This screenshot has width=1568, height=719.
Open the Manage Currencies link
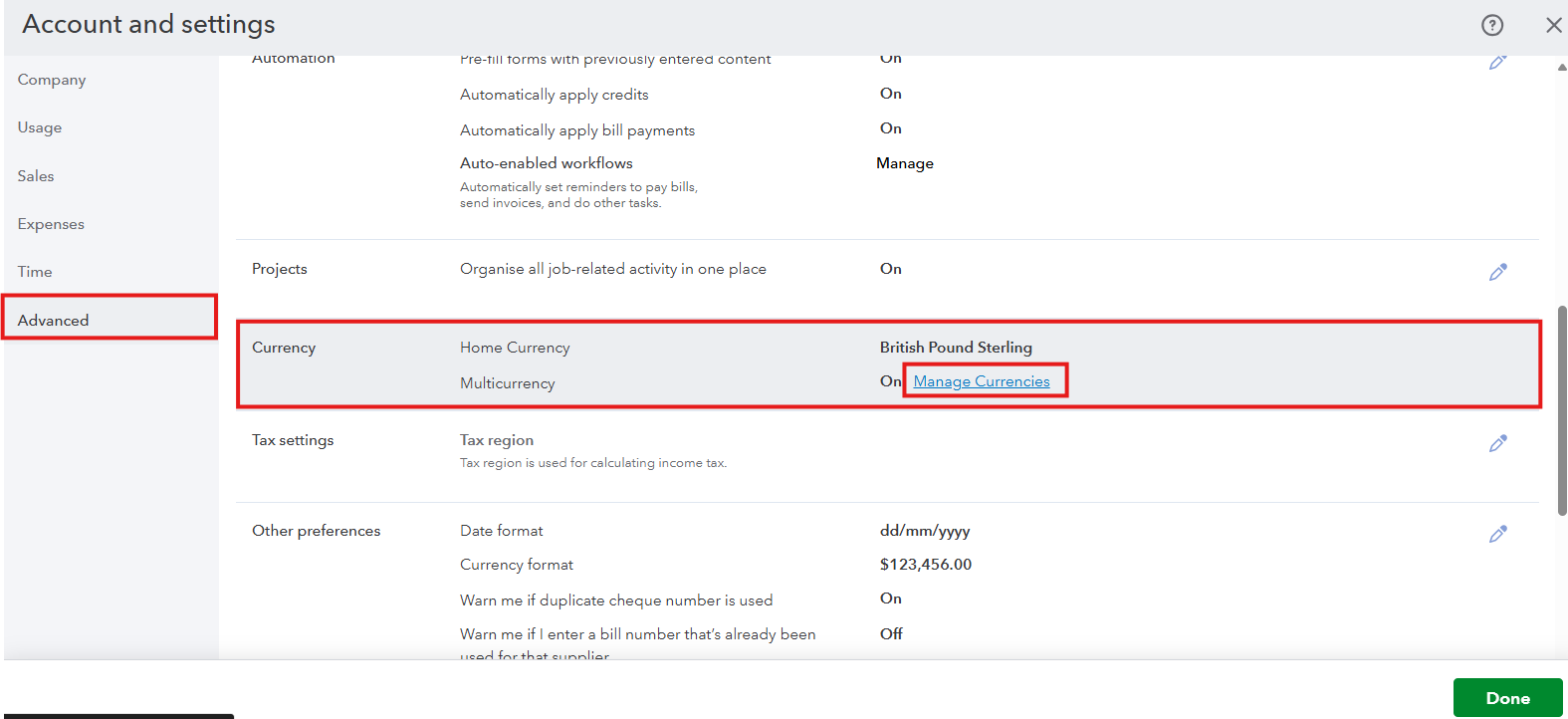point(982,381)
